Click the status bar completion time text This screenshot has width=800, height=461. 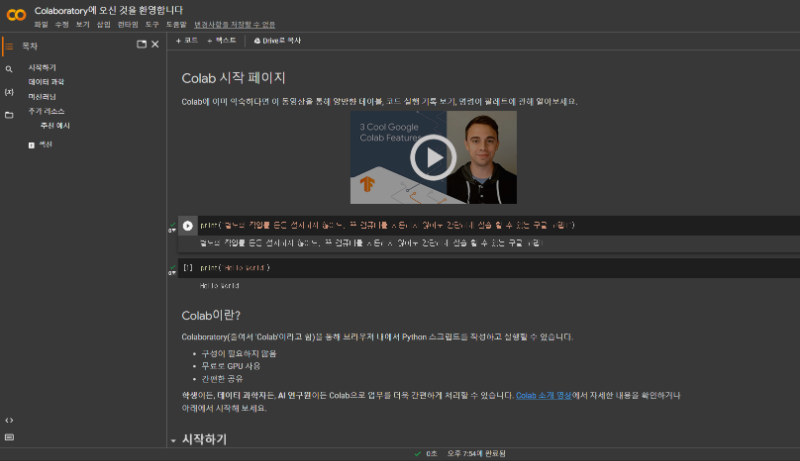pyautogui.click(x=476, y=453)
